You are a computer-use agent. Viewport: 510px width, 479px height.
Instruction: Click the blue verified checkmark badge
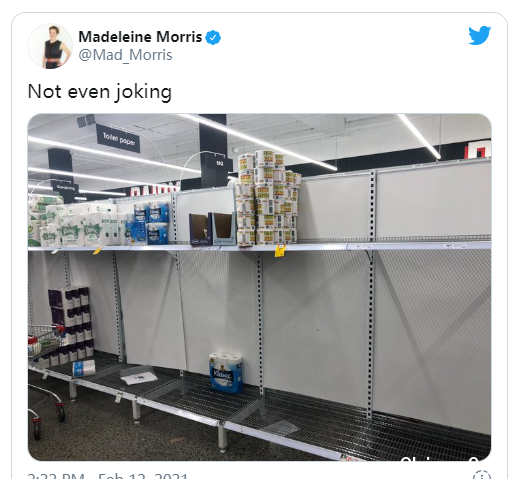[213, 37]
